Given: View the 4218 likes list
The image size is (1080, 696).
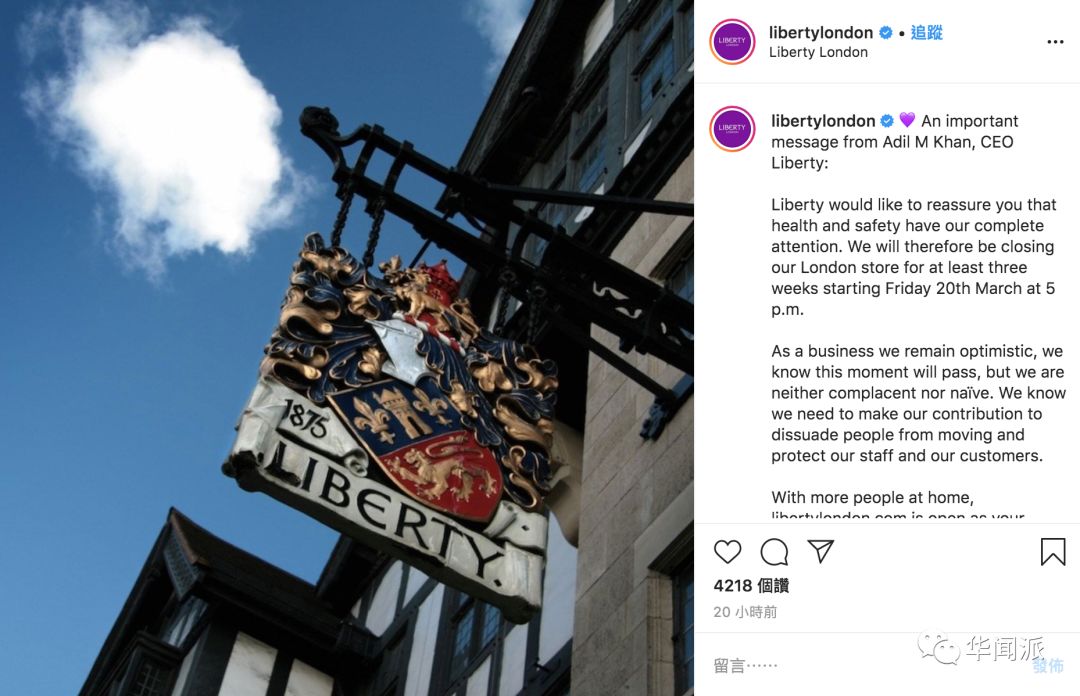Looking at the screenshot, I should 751,586.
